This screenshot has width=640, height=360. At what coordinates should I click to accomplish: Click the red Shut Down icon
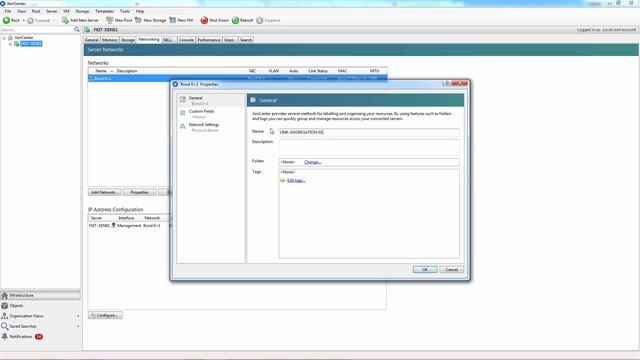click(x=204, y=20)
